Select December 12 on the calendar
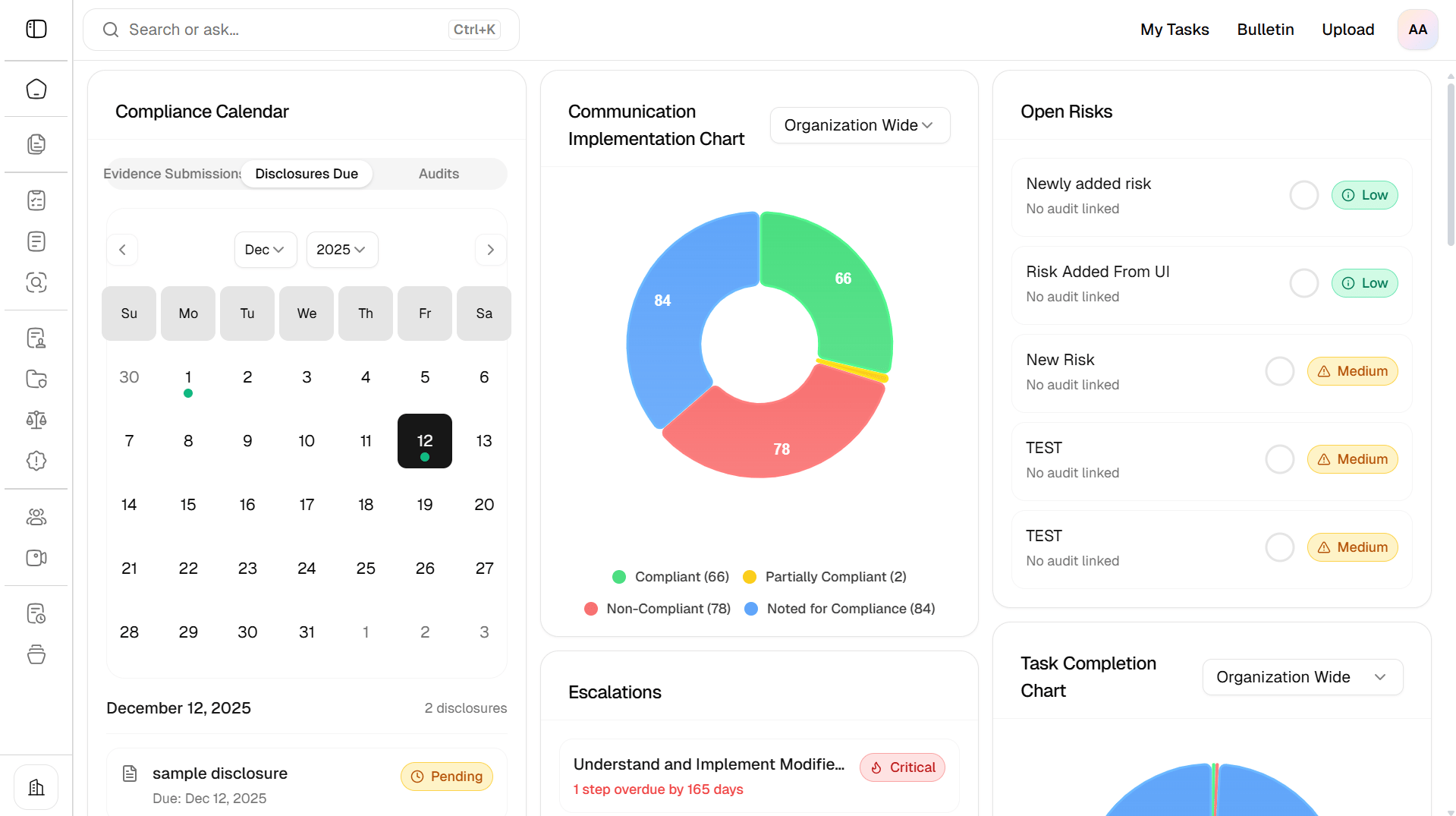This screenshot has height=816, width=1456. coord(425,441)
